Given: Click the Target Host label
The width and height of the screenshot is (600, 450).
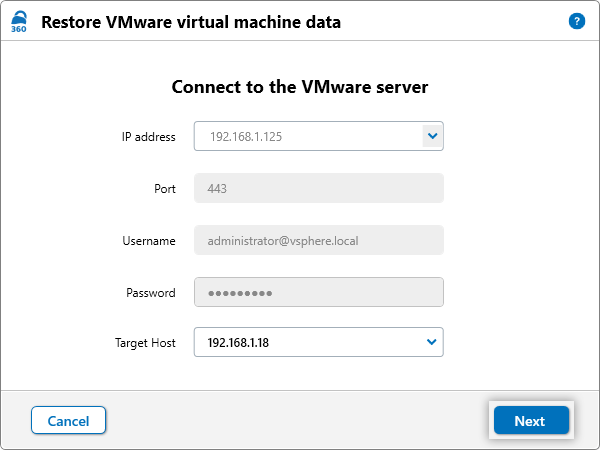Looking at the screenshot, I should coord(145,342).
